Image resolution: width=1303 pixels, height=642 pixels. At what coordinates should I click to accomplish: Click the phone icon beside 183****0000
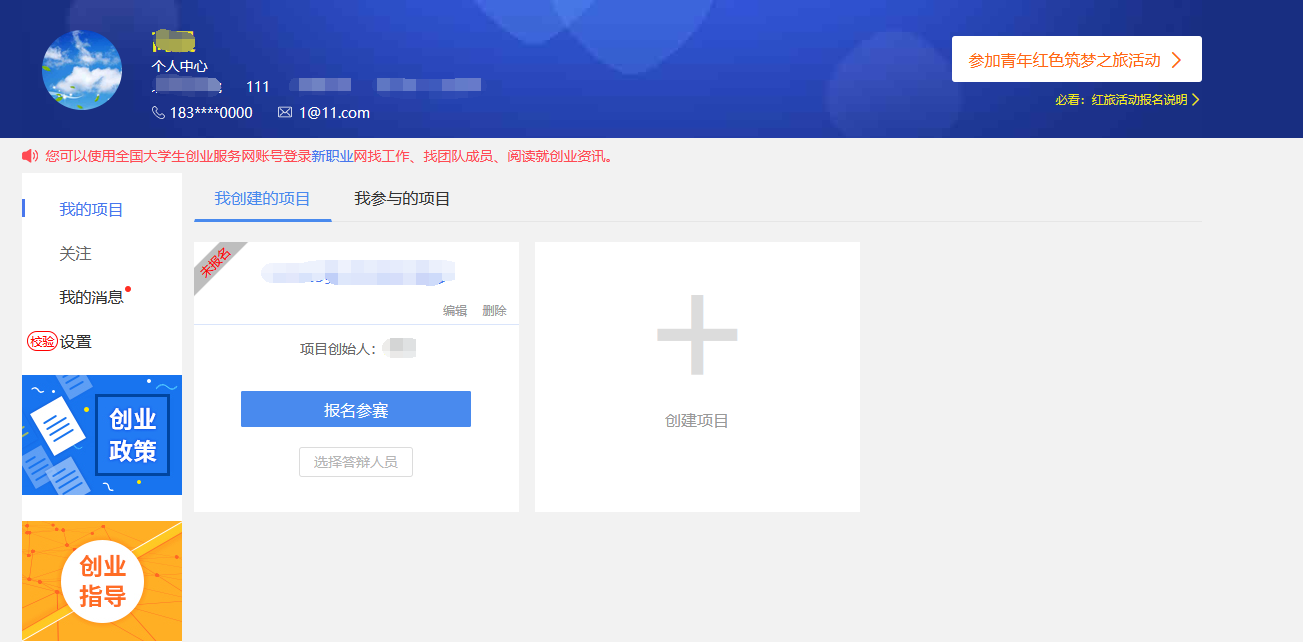[158, 113]
